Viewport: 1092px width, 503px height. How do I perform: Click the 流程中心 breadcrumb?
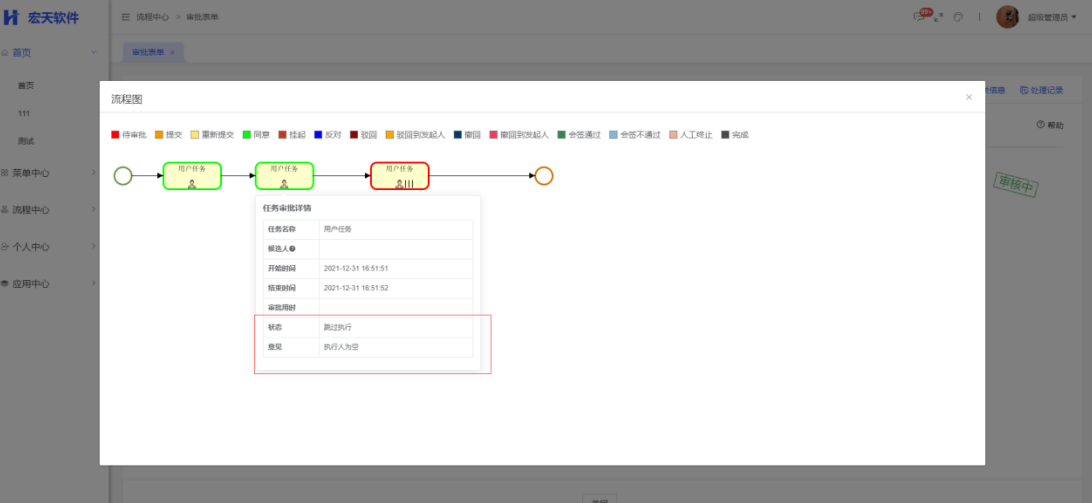153,17
